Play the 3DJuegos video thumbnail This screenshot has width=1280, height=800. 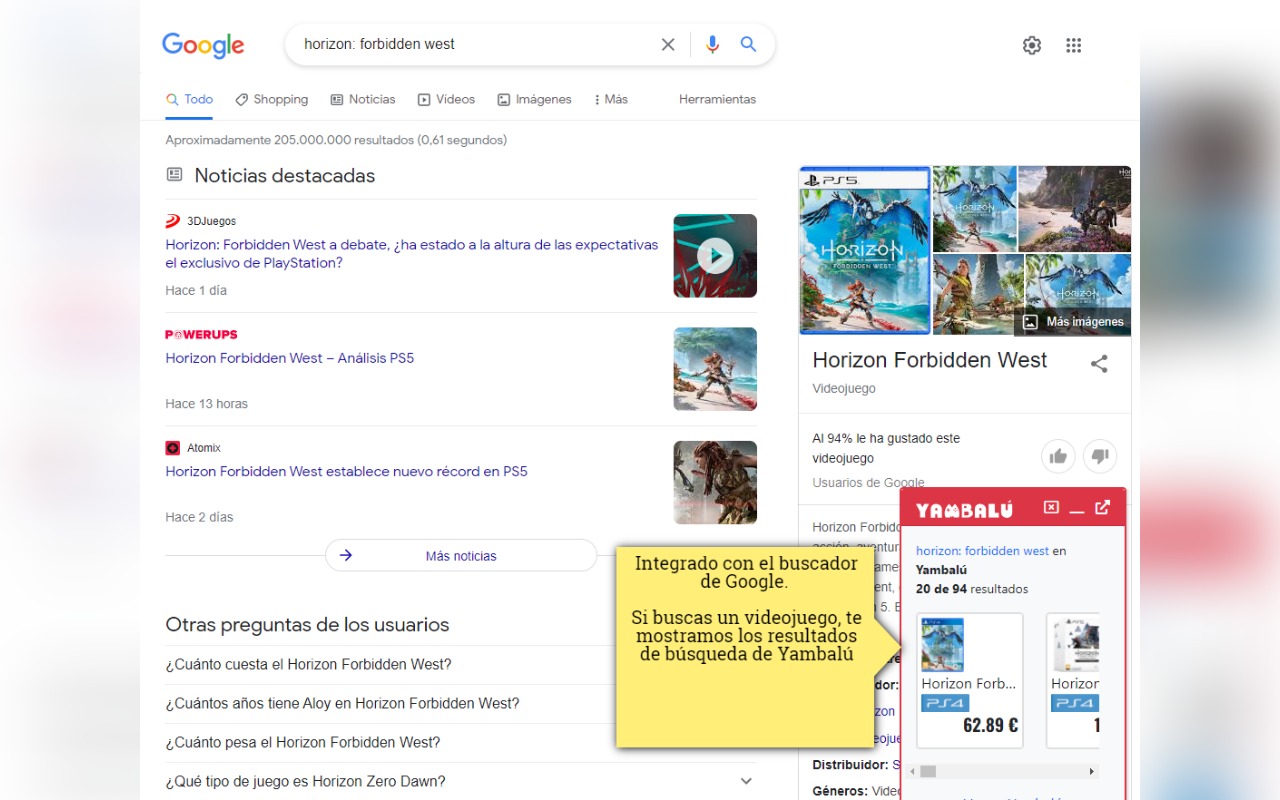pyautogui.click(x=715, y=256)
